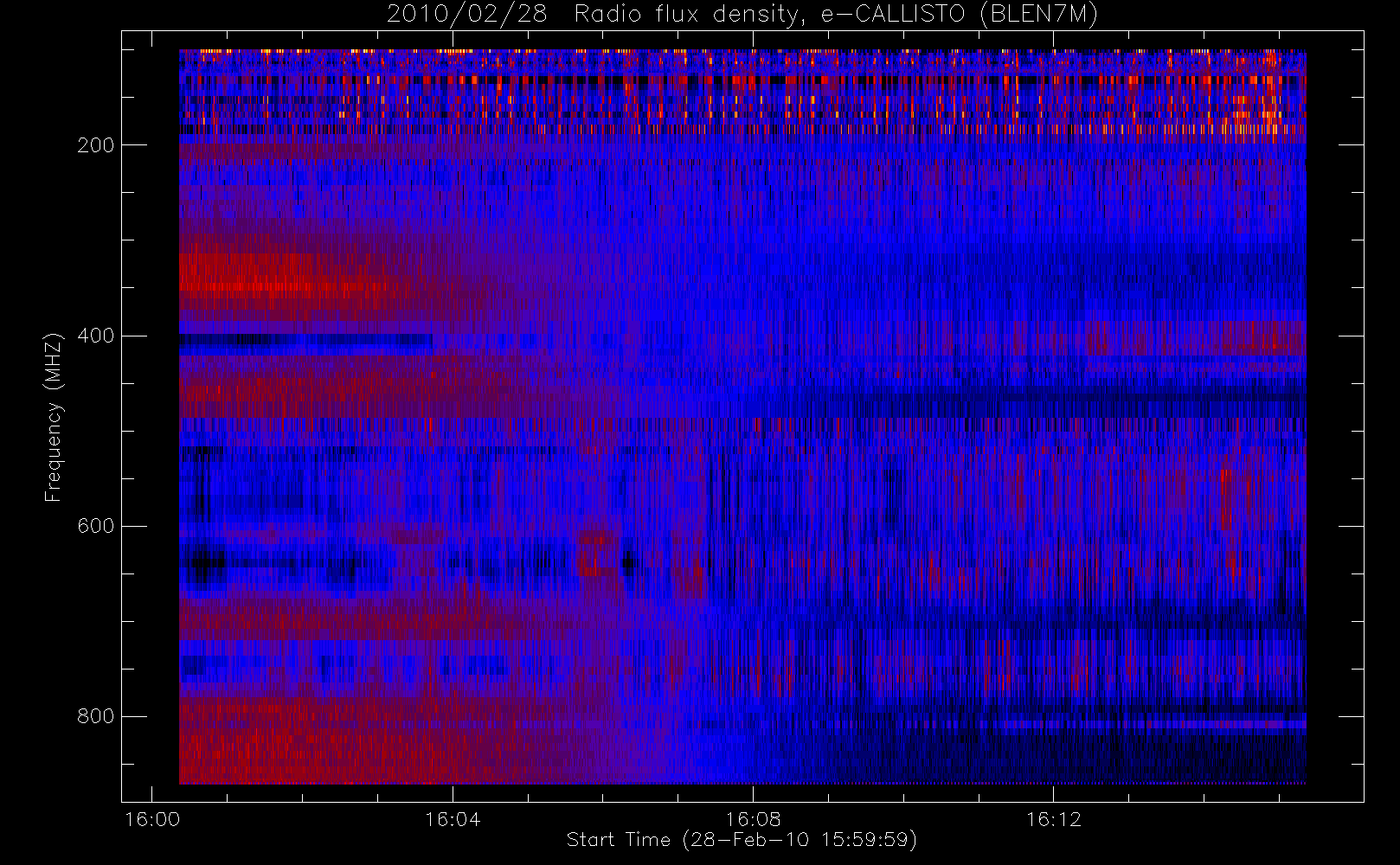
Task: Click the 16:08 time tick label
Action: coord(753,819)
